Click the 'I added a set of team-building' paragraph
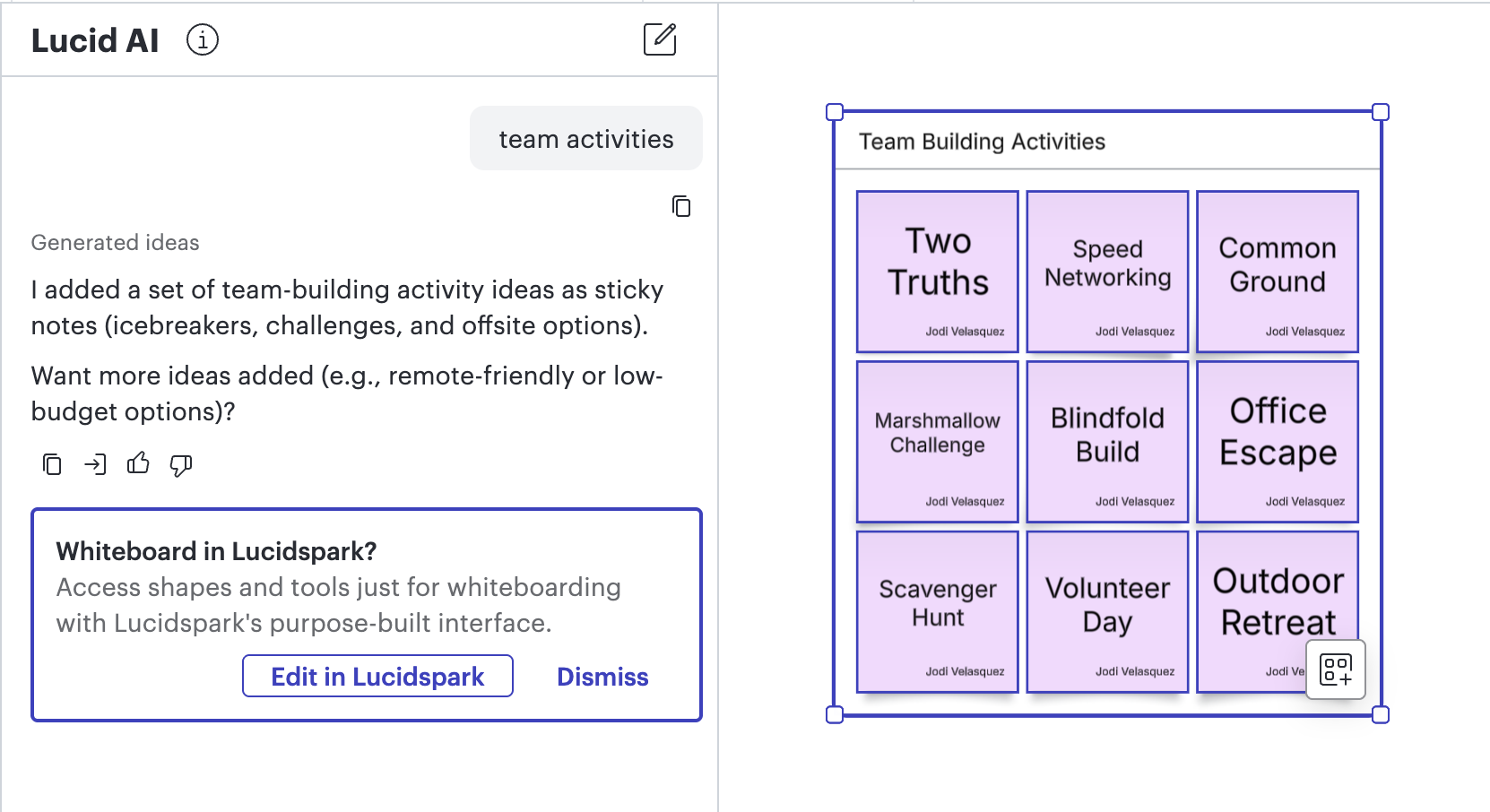 347,307
